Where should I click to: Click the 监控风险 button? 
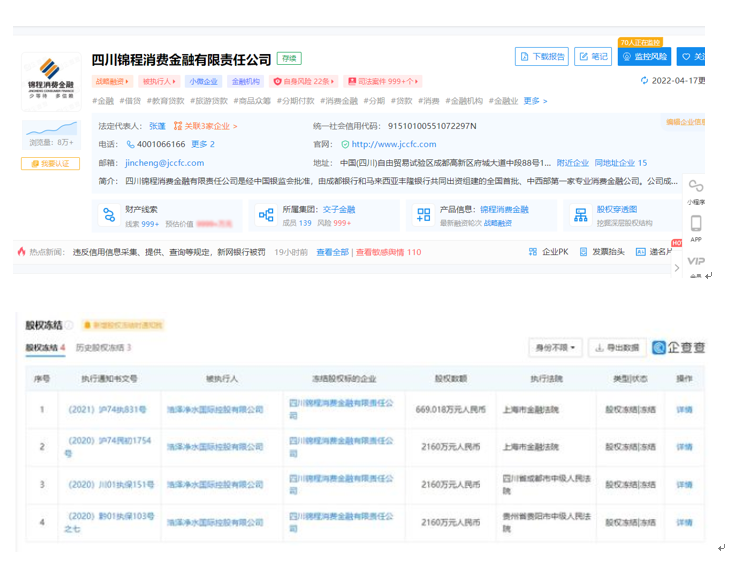(644, 57)
